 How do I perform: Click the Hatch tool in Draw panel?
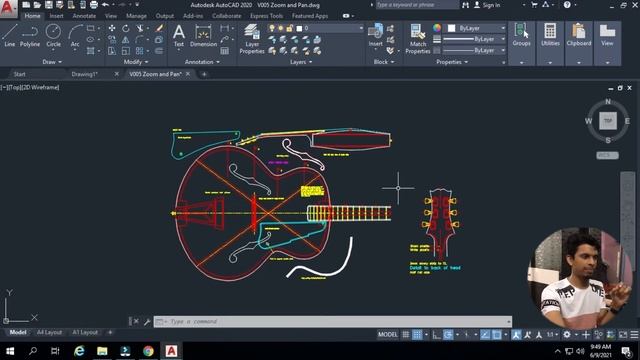tap(91, 51)
